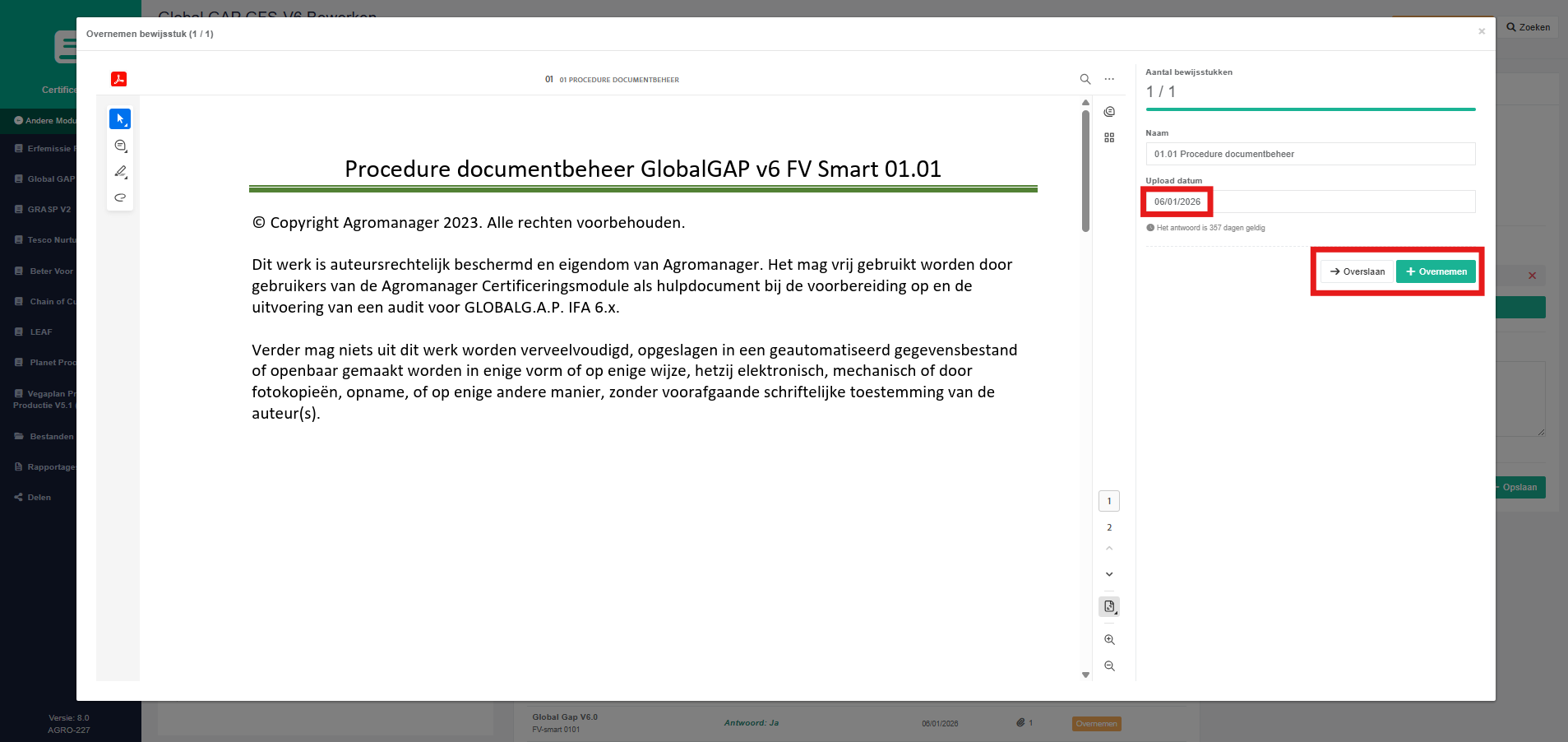Open the page fit view options button
This screenshot has width=1568, height=742.
point(1109,606)
